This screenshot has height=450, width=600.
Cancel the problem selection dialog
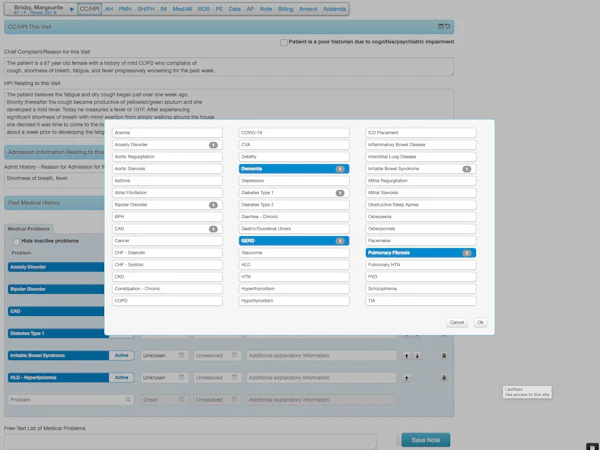tap(457, 322)
